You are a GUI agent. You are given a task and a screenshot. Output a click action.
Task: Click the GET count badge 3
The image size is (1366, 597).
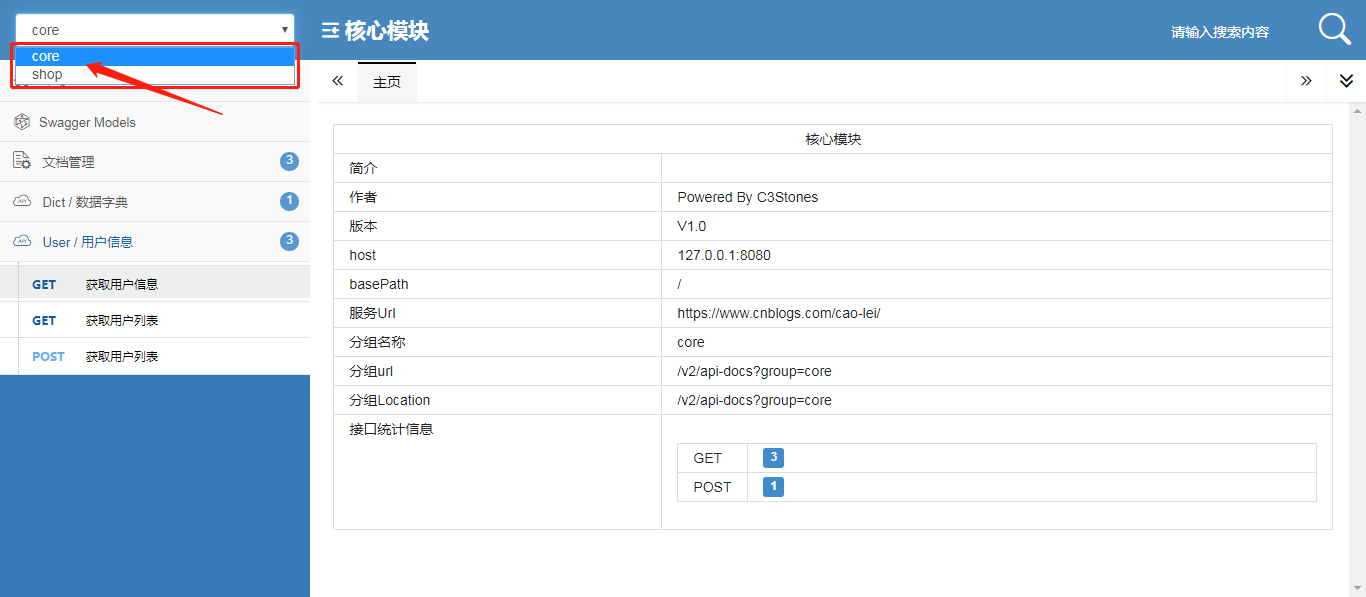tap(773, 458)
